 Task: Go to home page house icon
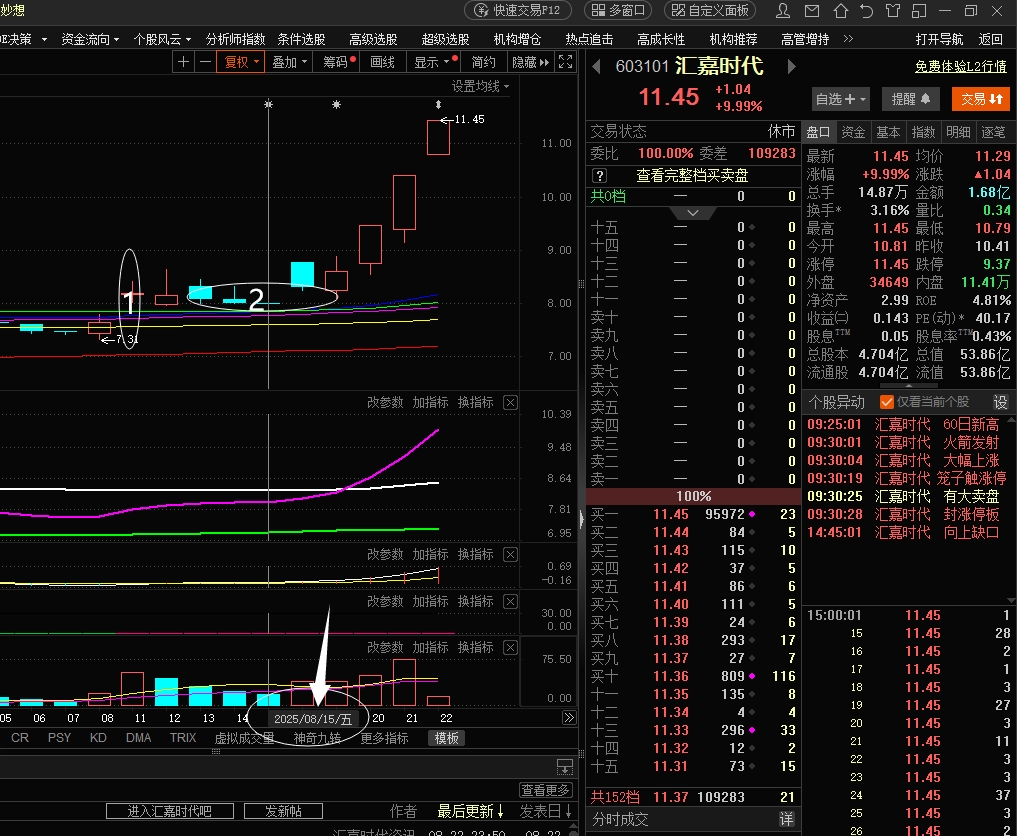coord(841,10)
